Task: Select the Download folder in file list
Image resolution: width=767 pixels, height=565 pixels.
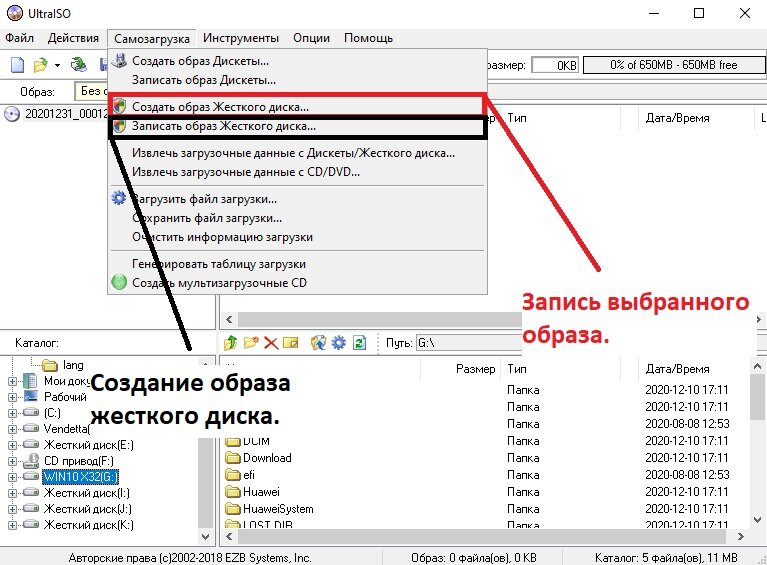Action: tap(258, 458)
